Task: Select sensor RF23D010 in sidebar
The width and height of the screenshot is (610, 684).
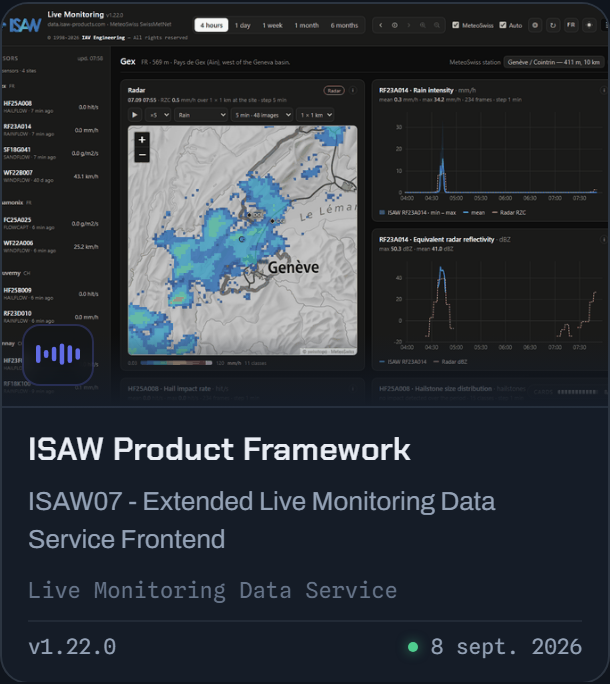Action: (51, 317)
